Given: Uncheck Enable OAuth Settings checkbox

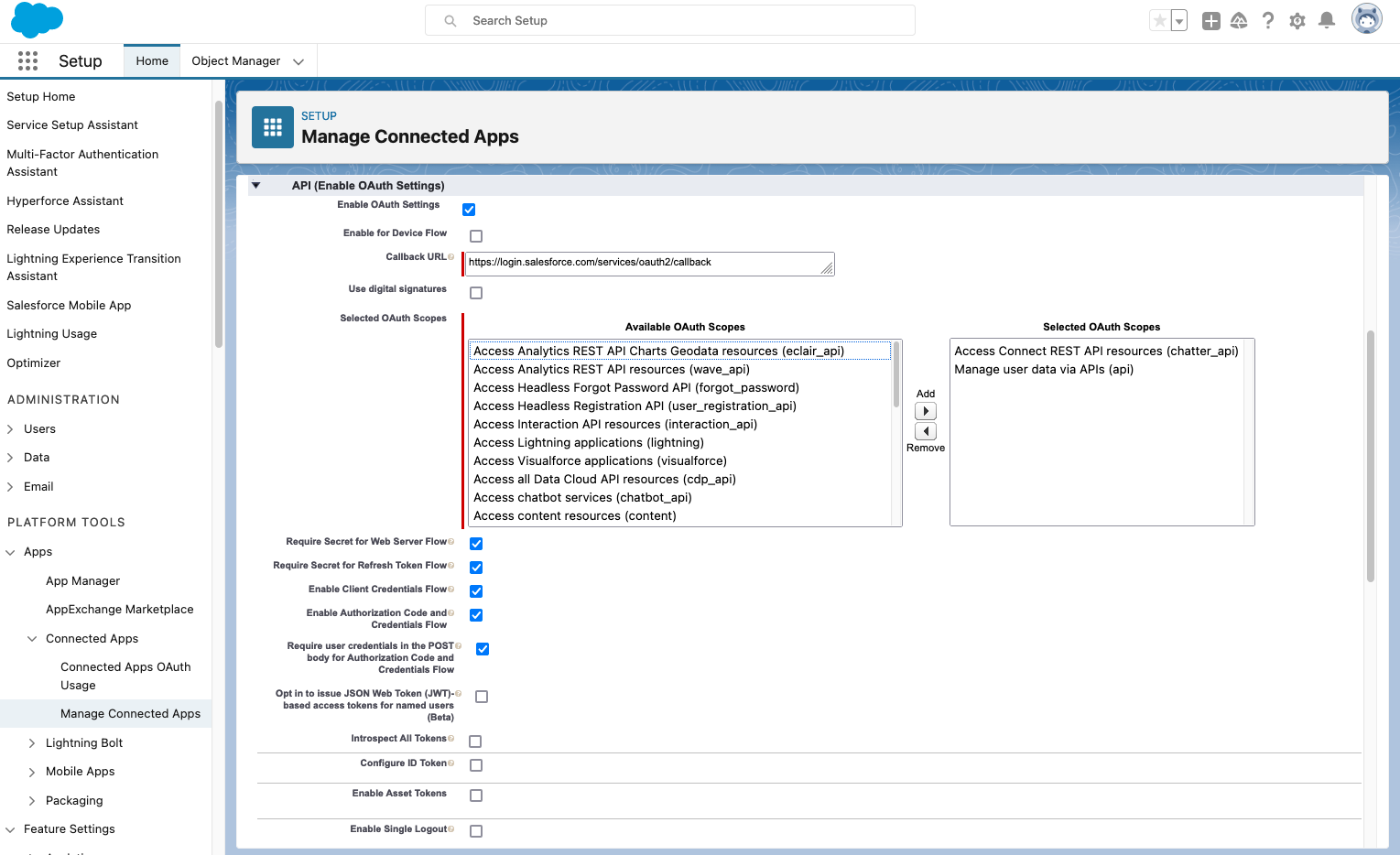Looking at the screenshot, I should click(469, 210).
